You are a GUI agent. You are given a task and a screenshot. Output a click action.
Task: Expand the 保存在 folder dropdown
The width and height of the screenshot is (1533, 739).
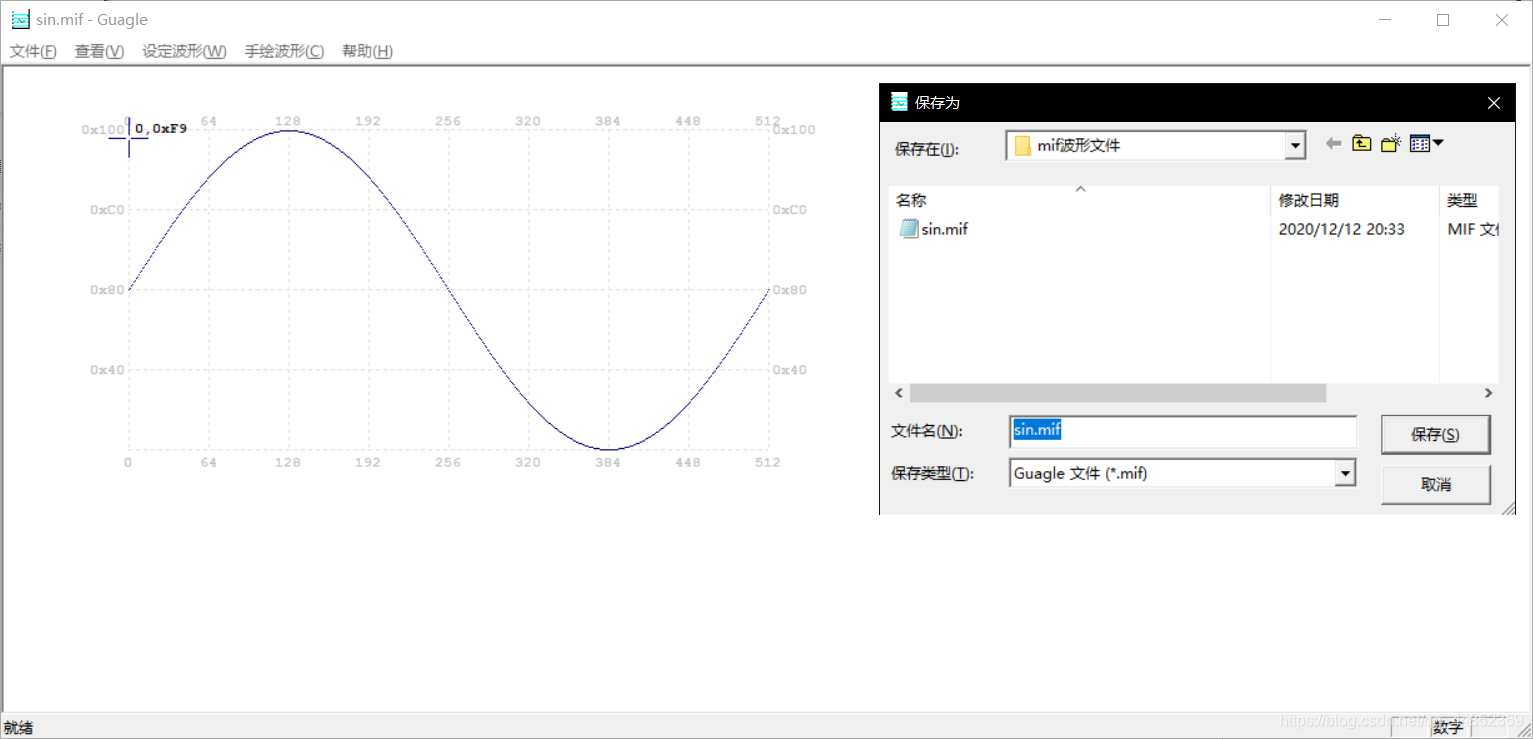tap(1296, 146)
